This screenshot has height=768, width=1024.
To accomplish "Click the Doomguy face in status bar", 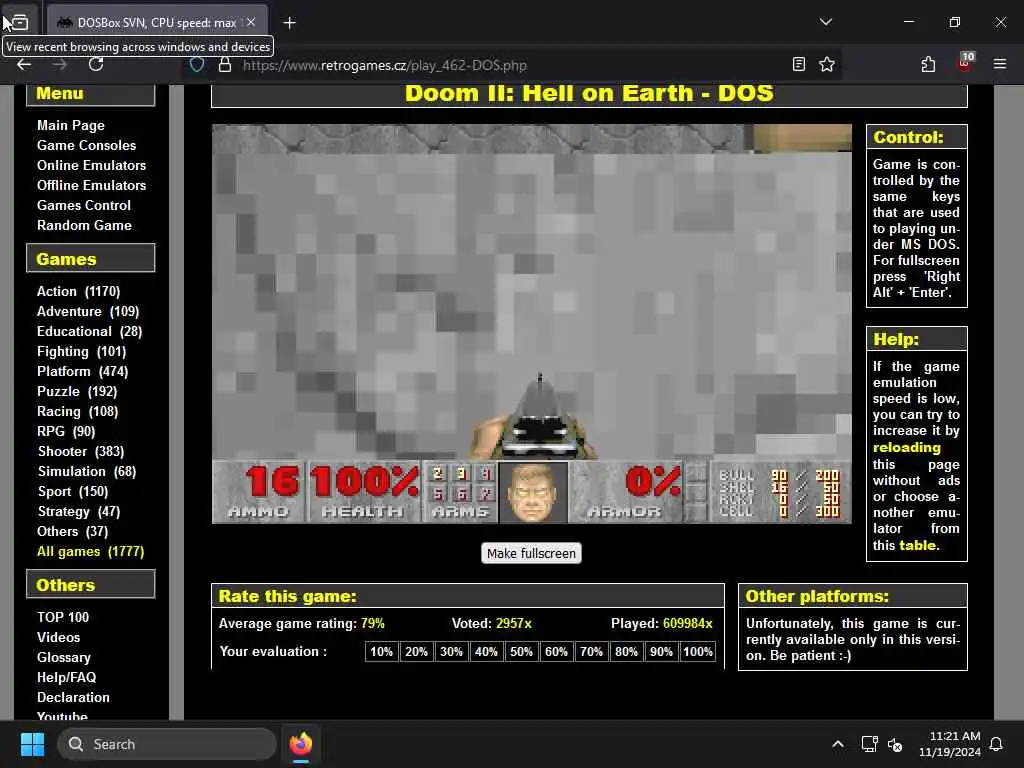I will click(533, 492).
